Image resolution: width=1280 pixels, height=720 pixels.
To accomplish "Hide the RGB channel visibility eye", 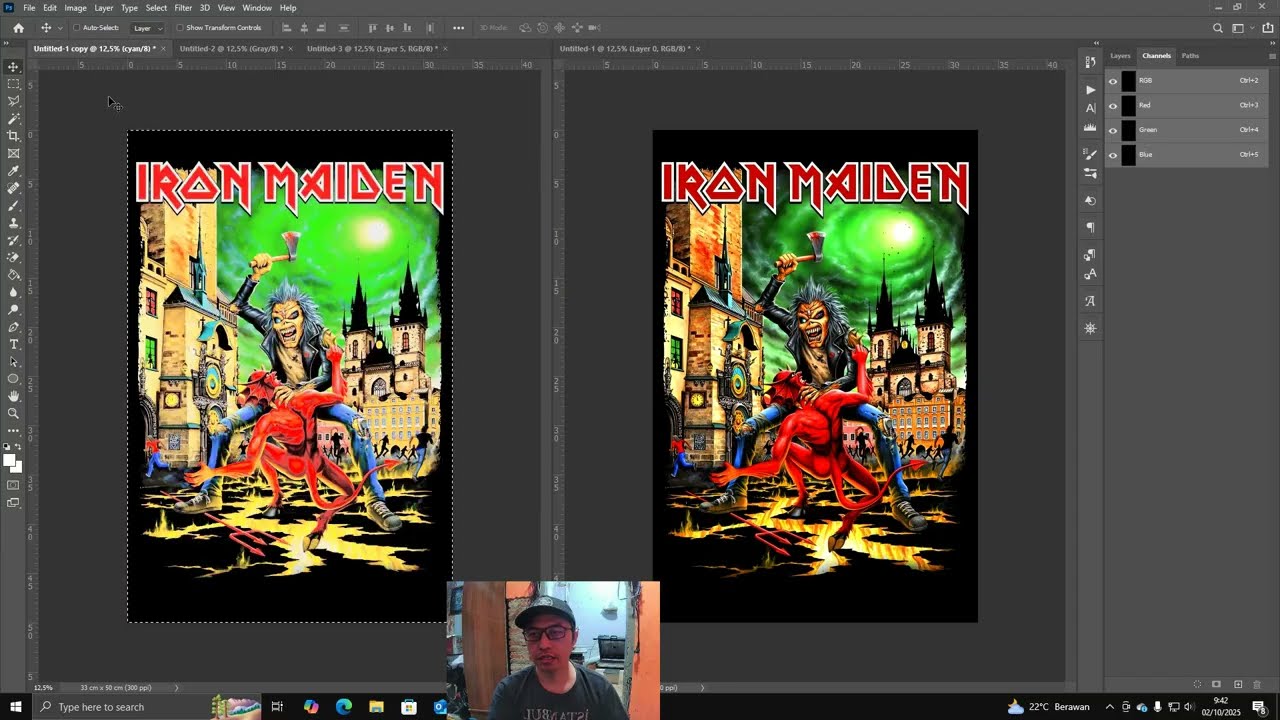I will click(x=1113, y=81).
